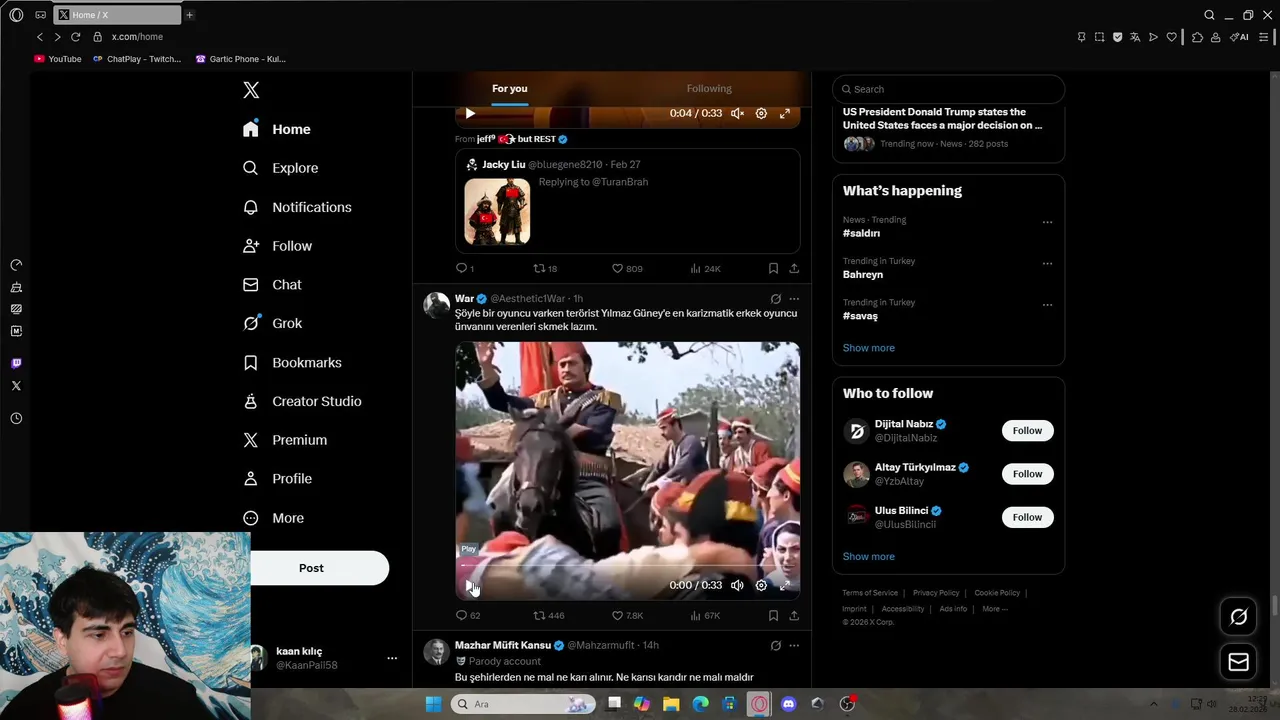Share the War tweet
This screenshot has width=1280, height=720.
click(794, 615)
